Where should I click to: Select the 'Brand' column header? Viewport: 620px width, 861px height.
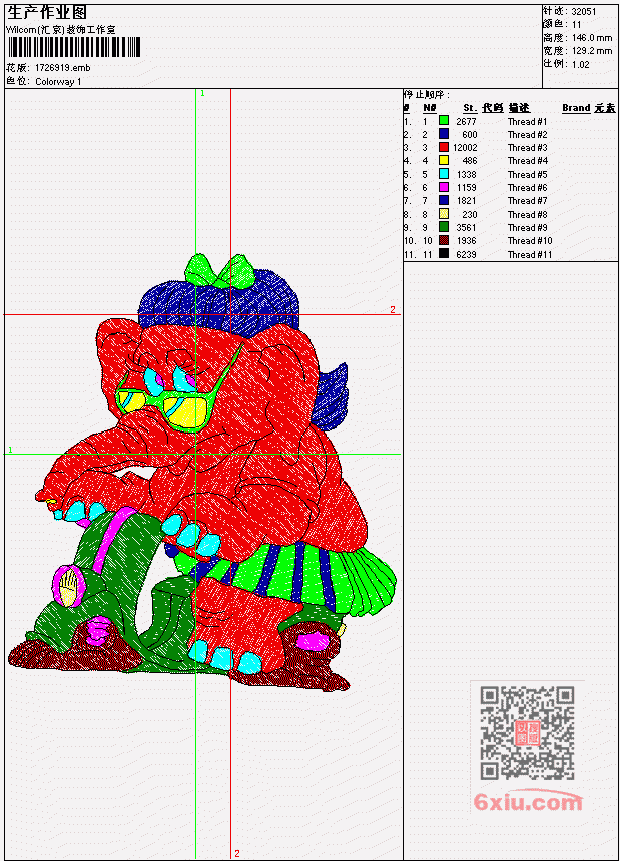(x=576, y=108)
